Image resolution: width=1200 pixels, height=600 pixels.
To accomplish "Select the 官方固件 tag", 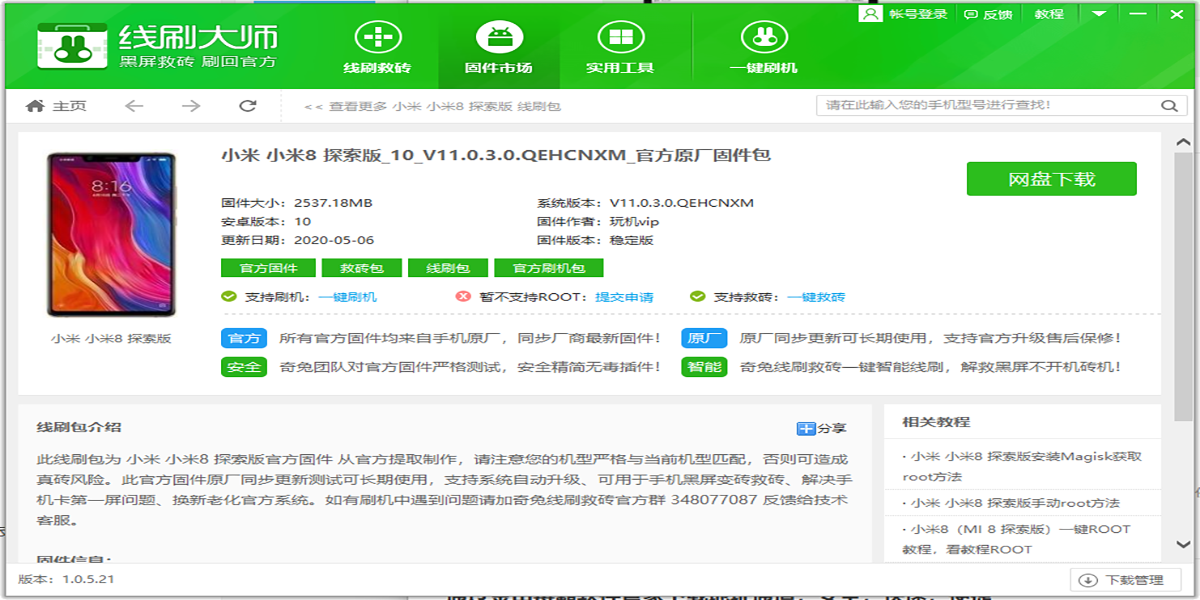I will [x=268, y=268].
